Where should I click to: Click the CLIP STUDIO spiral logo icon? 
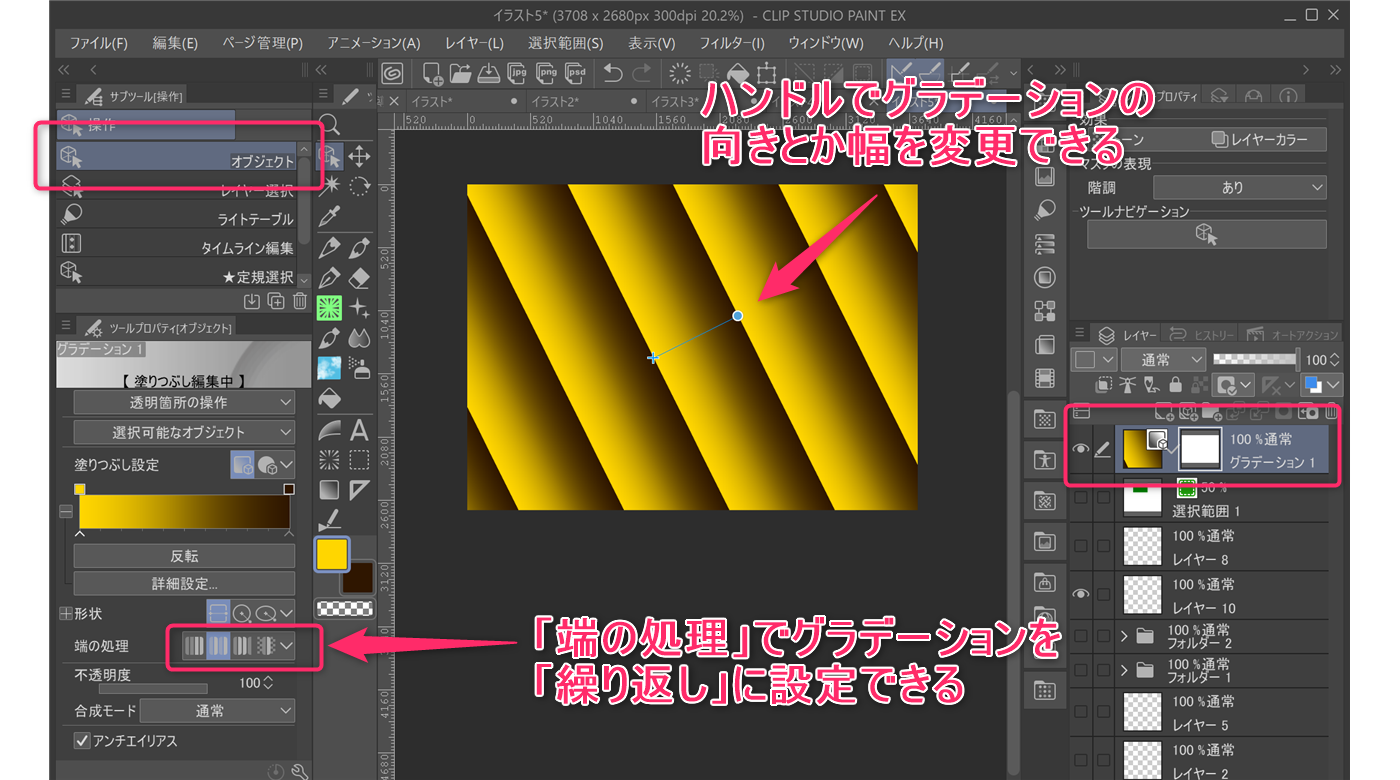coord(392,73)
